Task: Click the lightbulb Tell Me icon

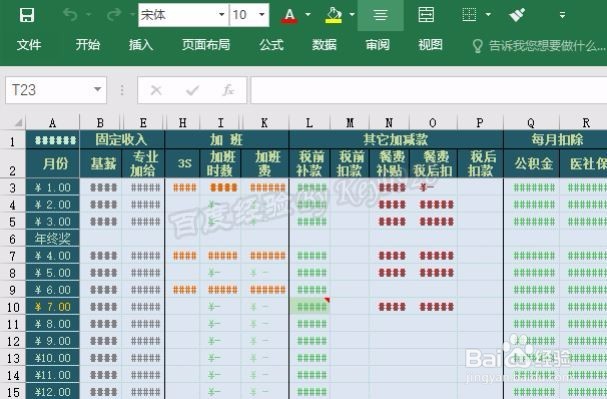Action: [478, 46]
